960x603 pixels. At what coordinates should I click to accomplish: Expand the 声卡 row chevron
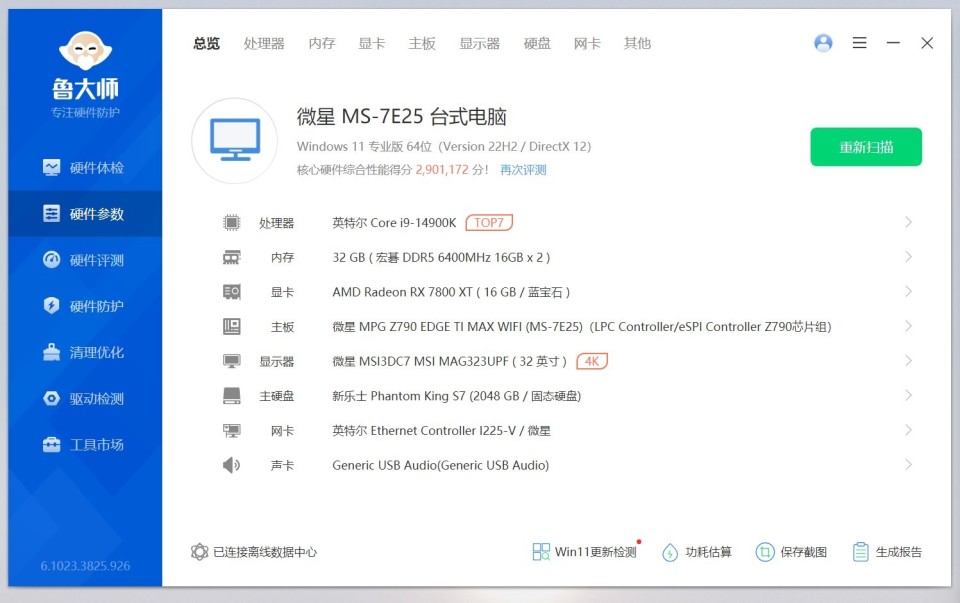(x=909, y=465)
